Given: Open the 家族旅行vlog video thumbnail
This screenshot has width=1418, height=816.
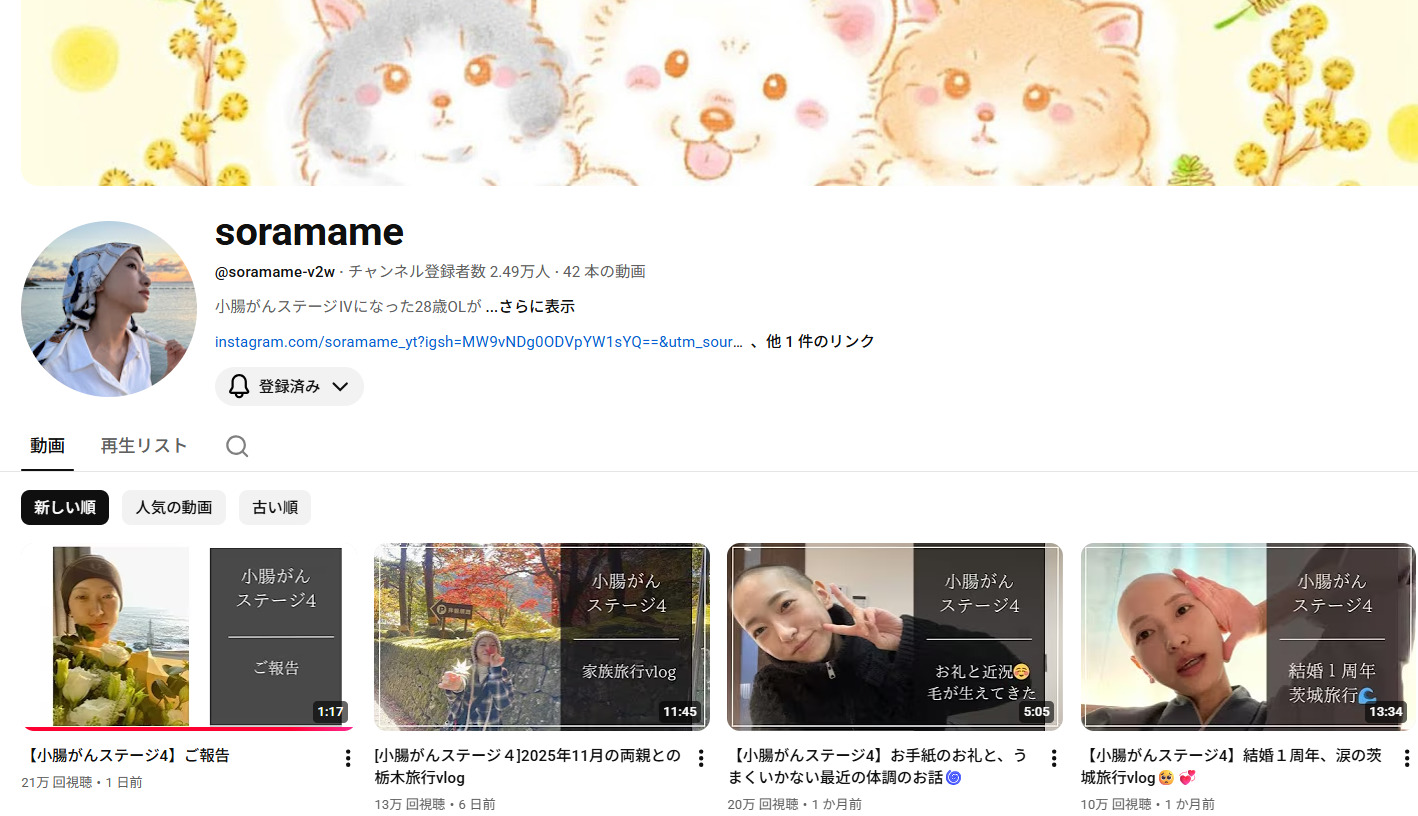Looking at the screenshot, I should pyautogui.click(x=541, y=637).
